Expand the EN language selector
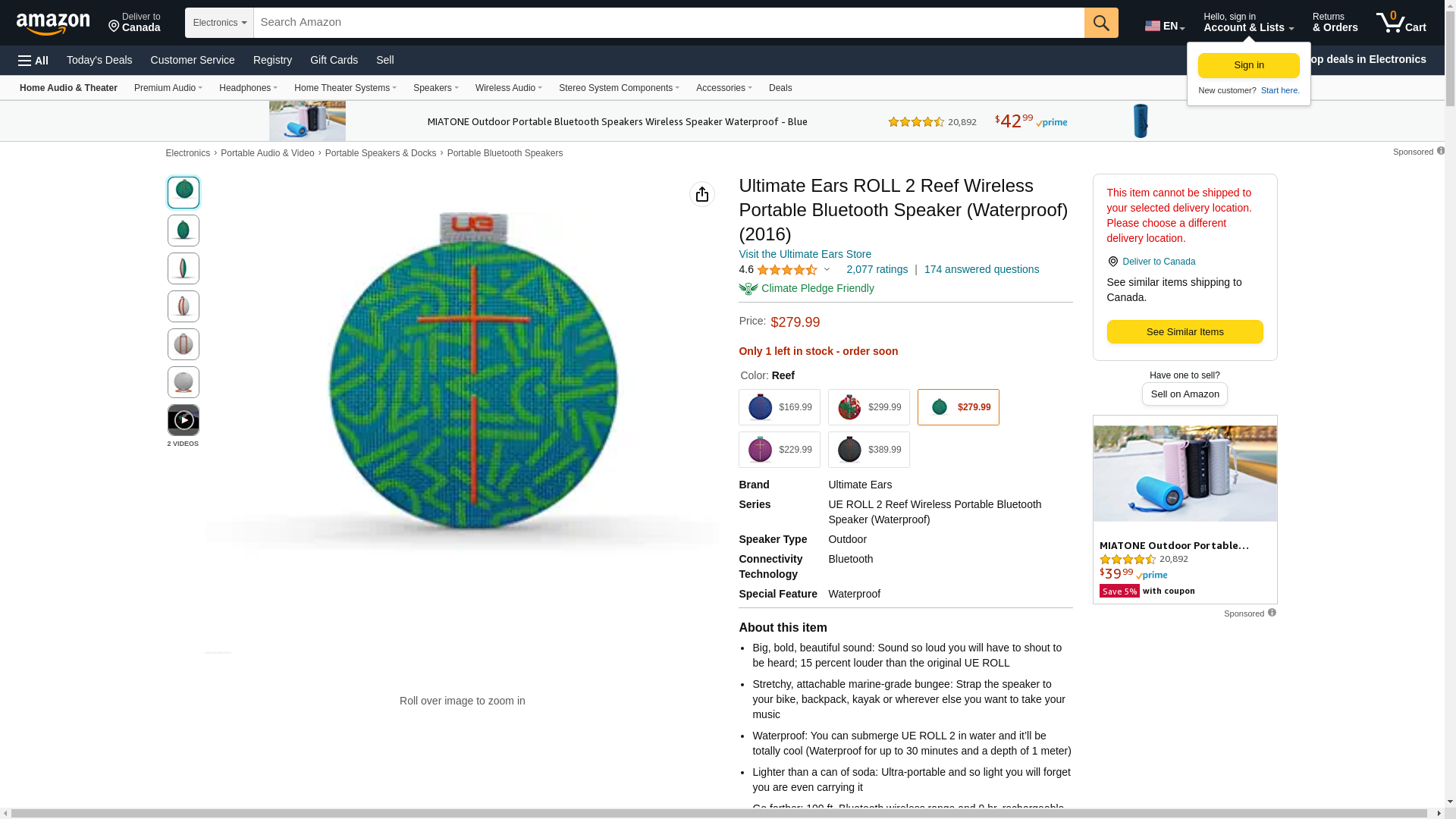The height and width of the screenshot is (819, 1456). click(1164, 26)
